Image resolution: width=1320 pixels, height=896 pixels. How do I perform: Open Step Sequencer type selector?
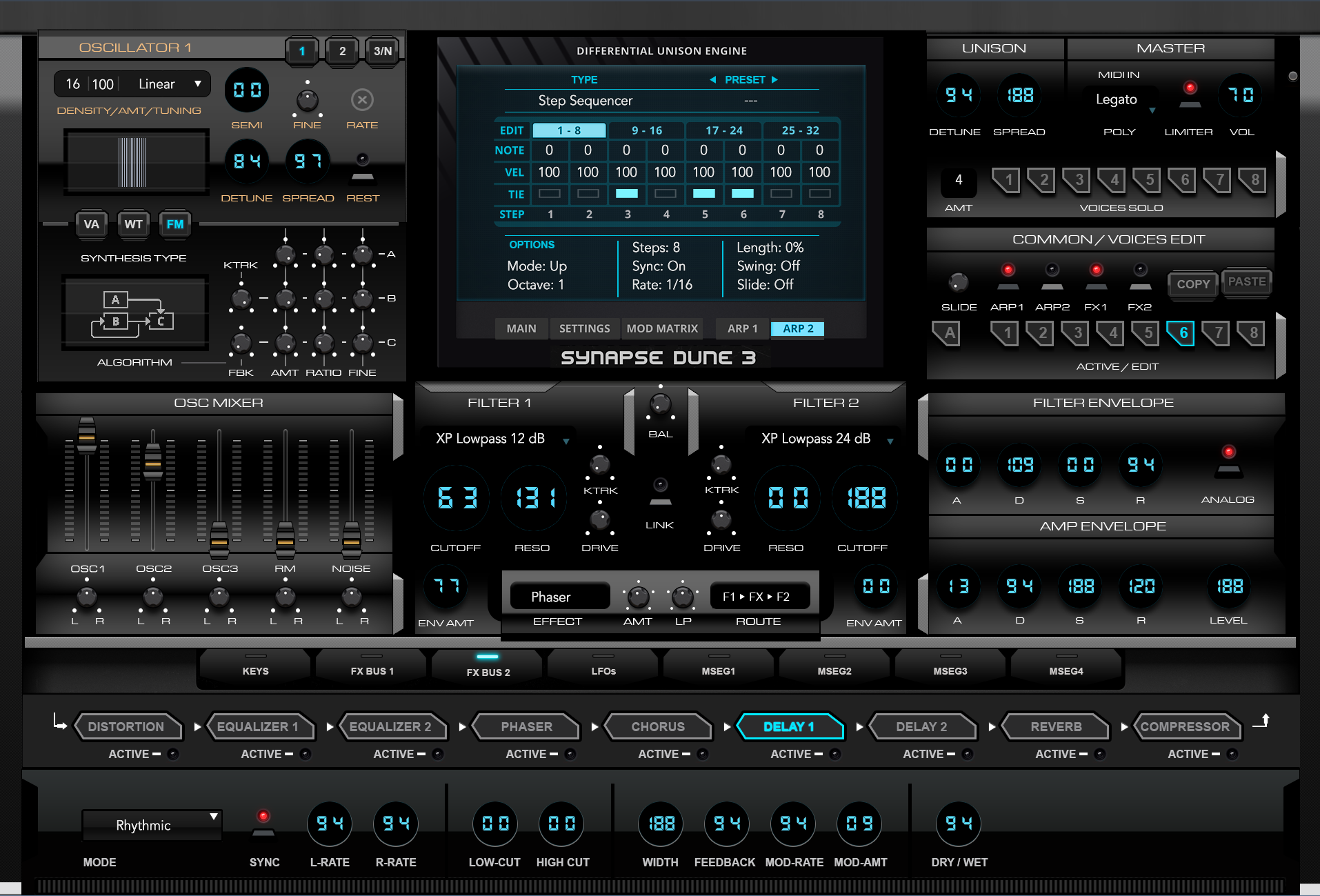point(585,101)
